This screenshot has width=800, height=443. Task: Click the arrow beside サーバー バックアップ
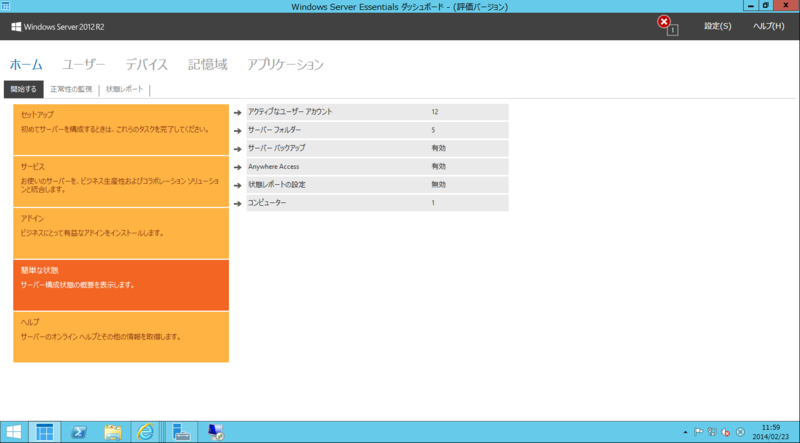point(237,149)
